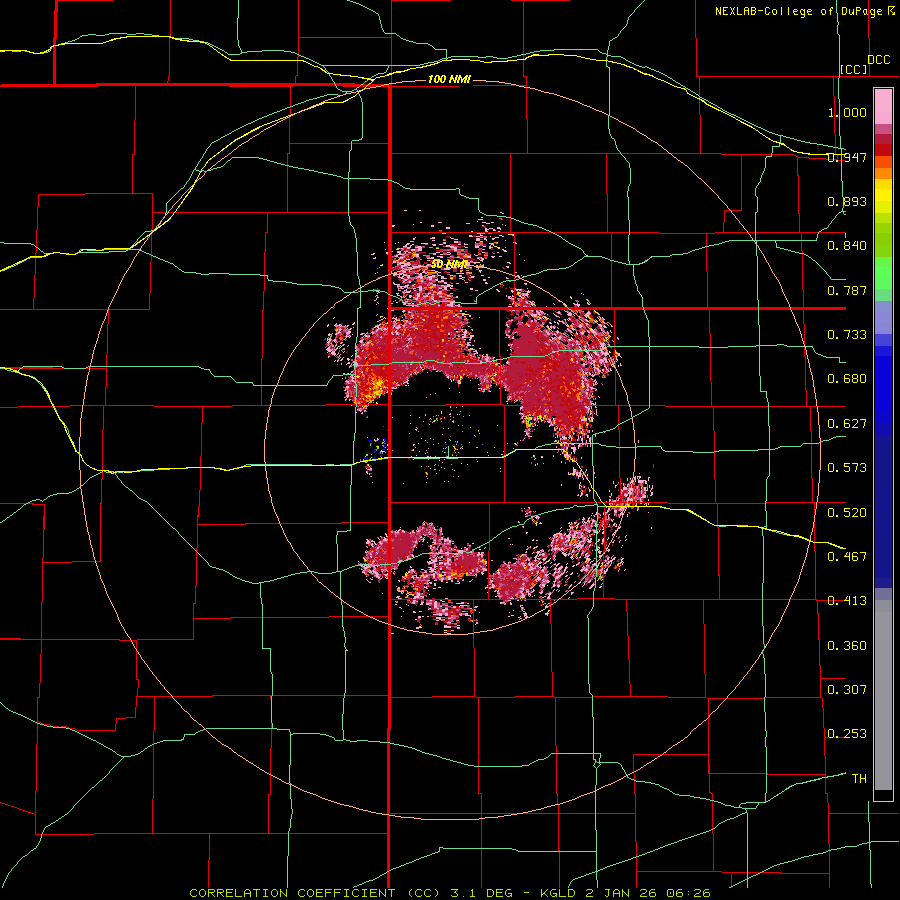Click the Correlation Coefficient product caption

(450, 893)
